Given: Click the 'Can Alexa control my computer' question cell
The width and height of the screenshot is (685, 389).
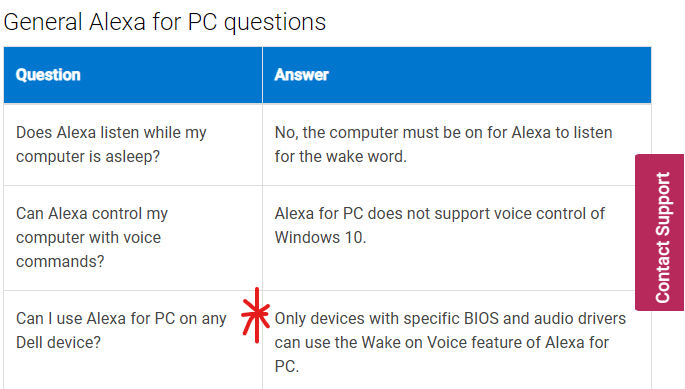Looking at the screenshot, I should pyautogui.click(x=133, y=238).
